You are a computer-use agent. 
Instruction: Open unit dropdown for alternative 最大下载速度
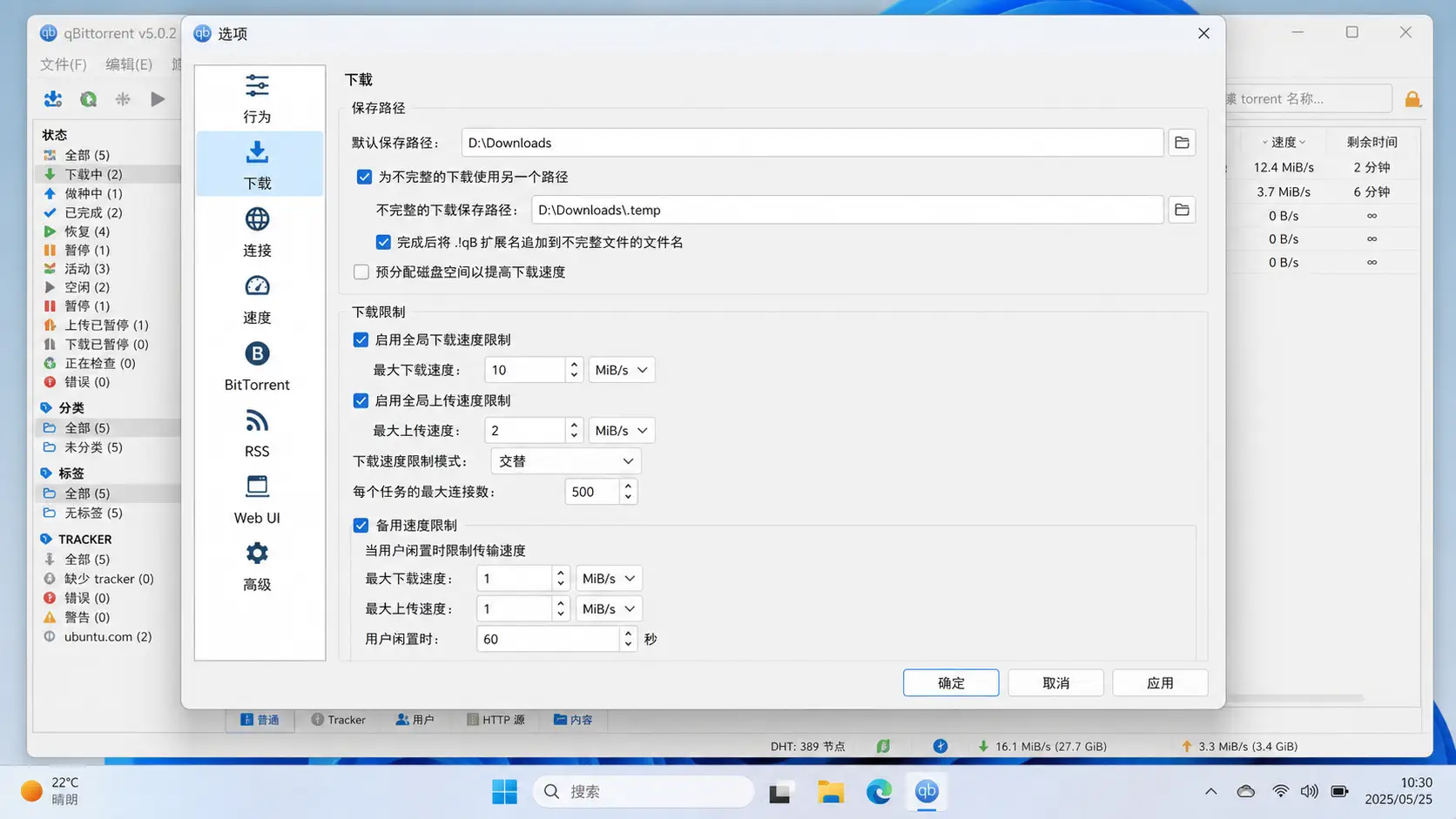click(x=609, y=579)
